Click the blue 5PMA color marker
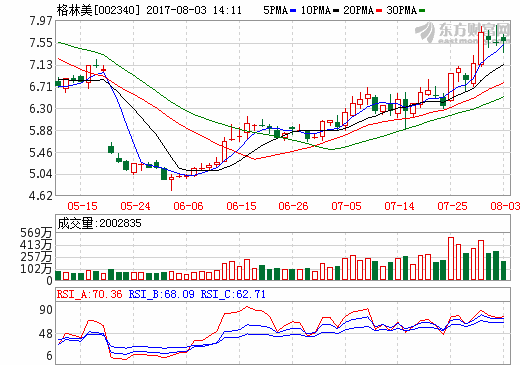This screenshot has height=365, width=520. [293, 11]
